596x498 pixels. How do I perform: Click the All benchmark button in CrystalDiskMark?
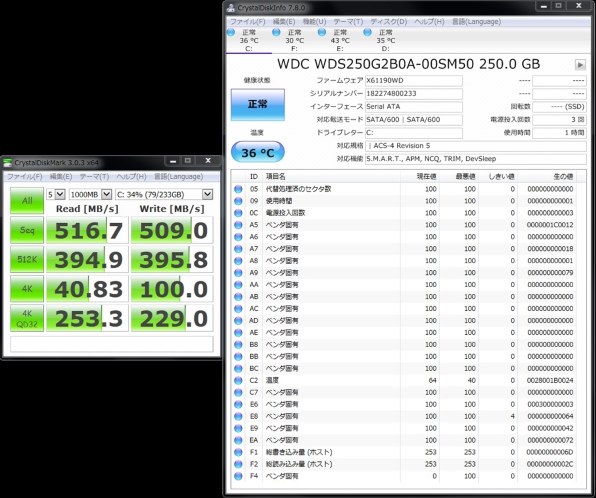pyautogui.click(x=27, y=200)
